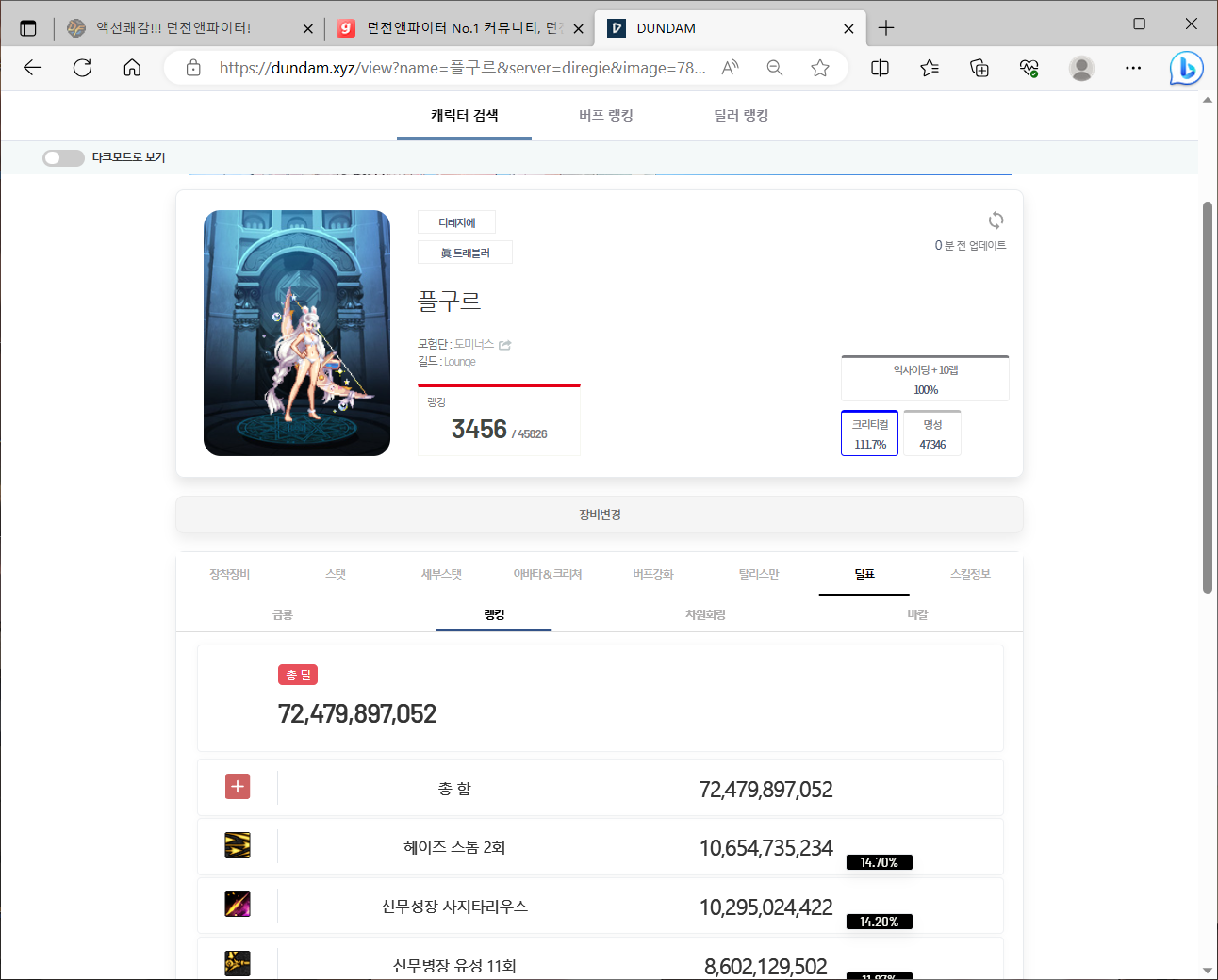
Task: Open the browser settings ellipsis menu
Action: [x=1133, y=68]
